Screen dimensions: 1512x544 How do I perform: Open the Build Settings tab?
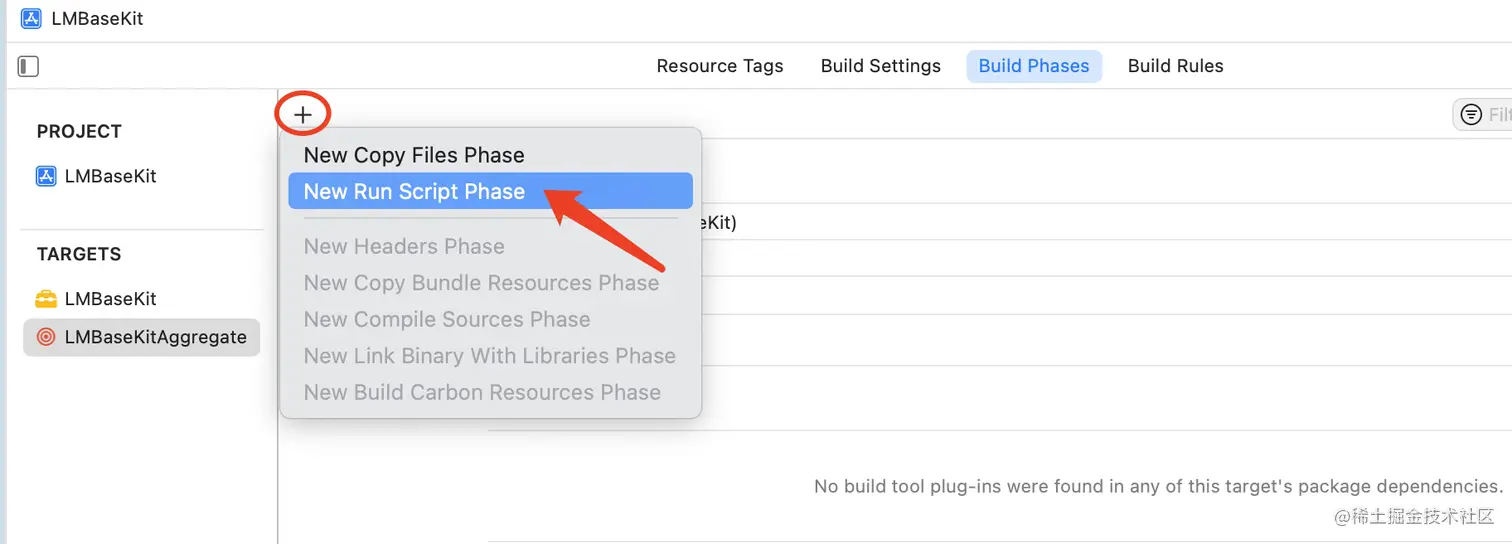(881, 66)
